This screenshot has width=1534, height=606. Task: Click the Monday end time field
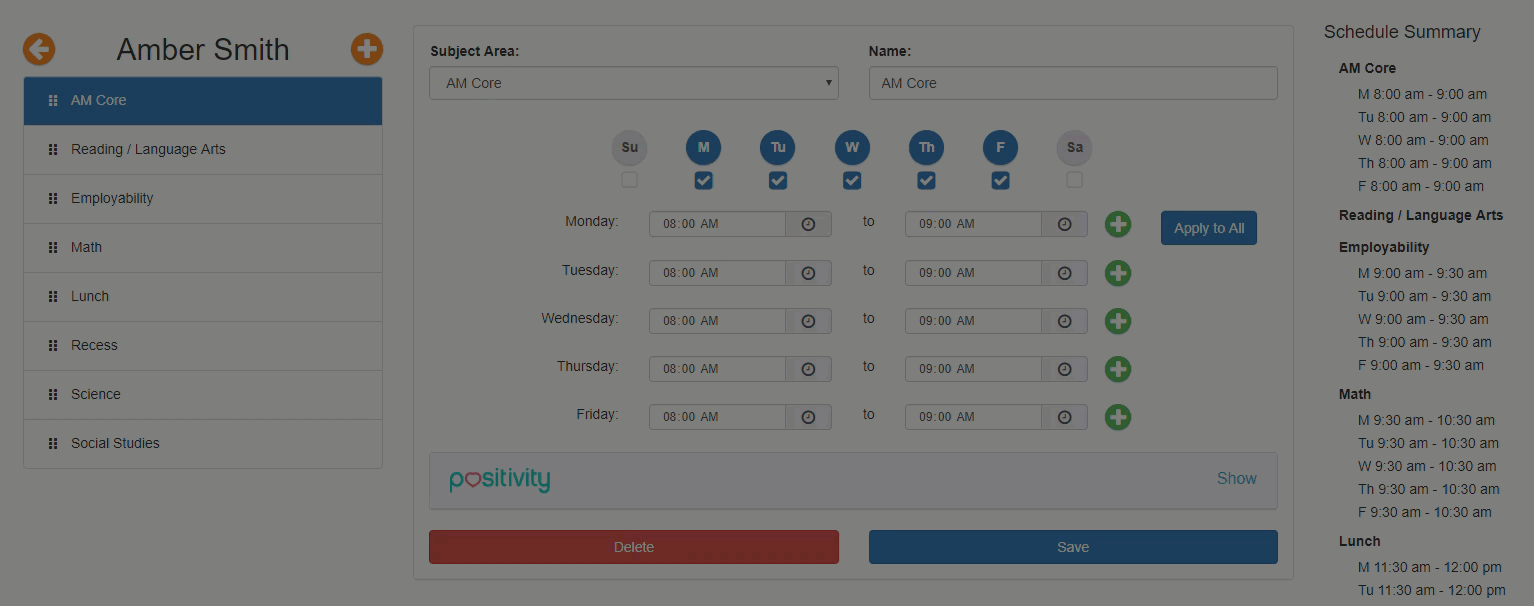(974, 224)
